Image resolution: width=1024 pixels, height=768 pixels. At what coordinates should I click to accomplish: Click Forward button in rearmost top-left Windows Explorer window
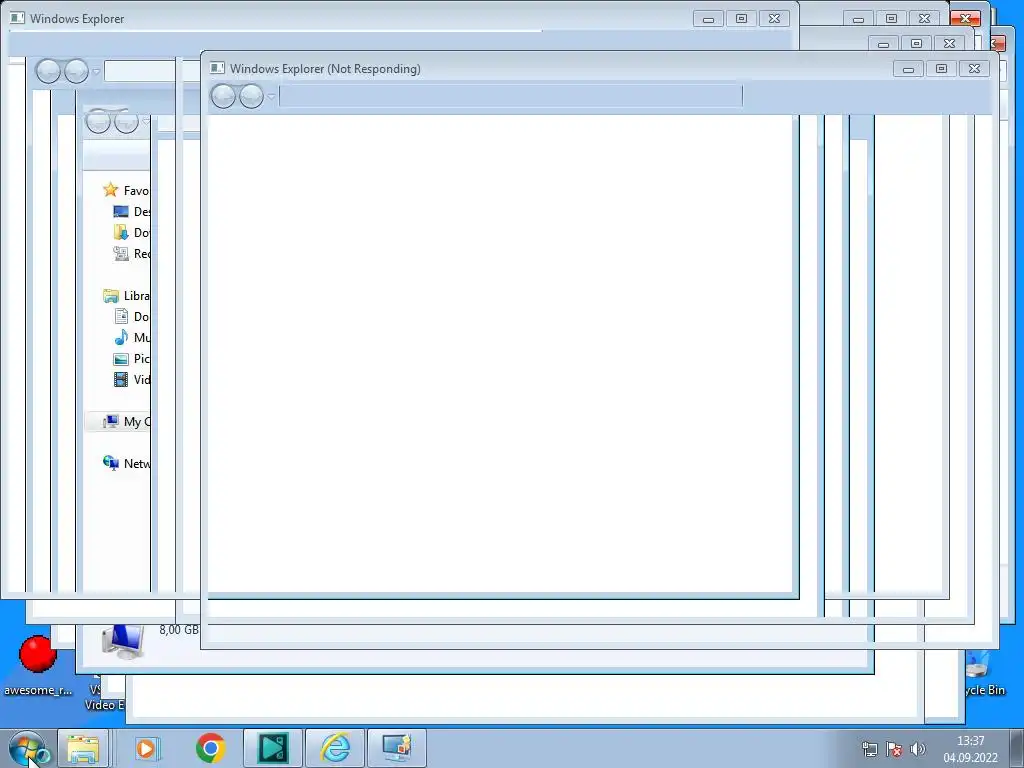point(76,71)
